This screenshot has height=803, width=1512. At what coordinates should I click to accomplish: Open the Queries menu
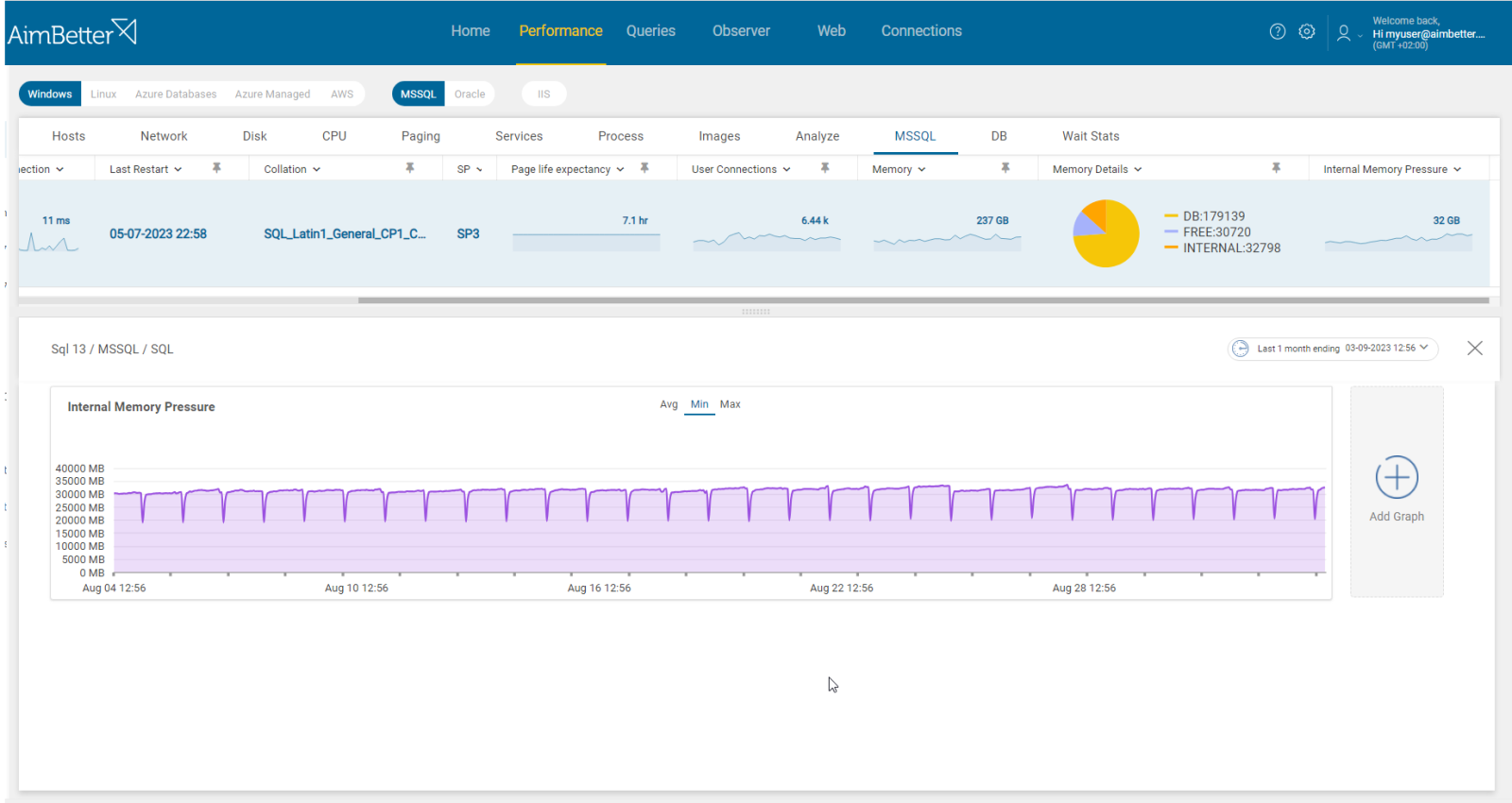point(651,31)
